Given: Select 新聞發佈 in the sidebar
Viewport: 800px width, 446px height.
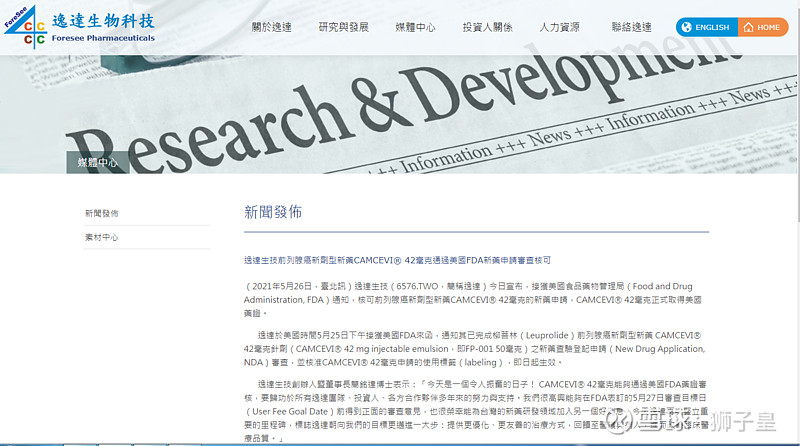Looking at the screenshot, I should pos(102,213).
